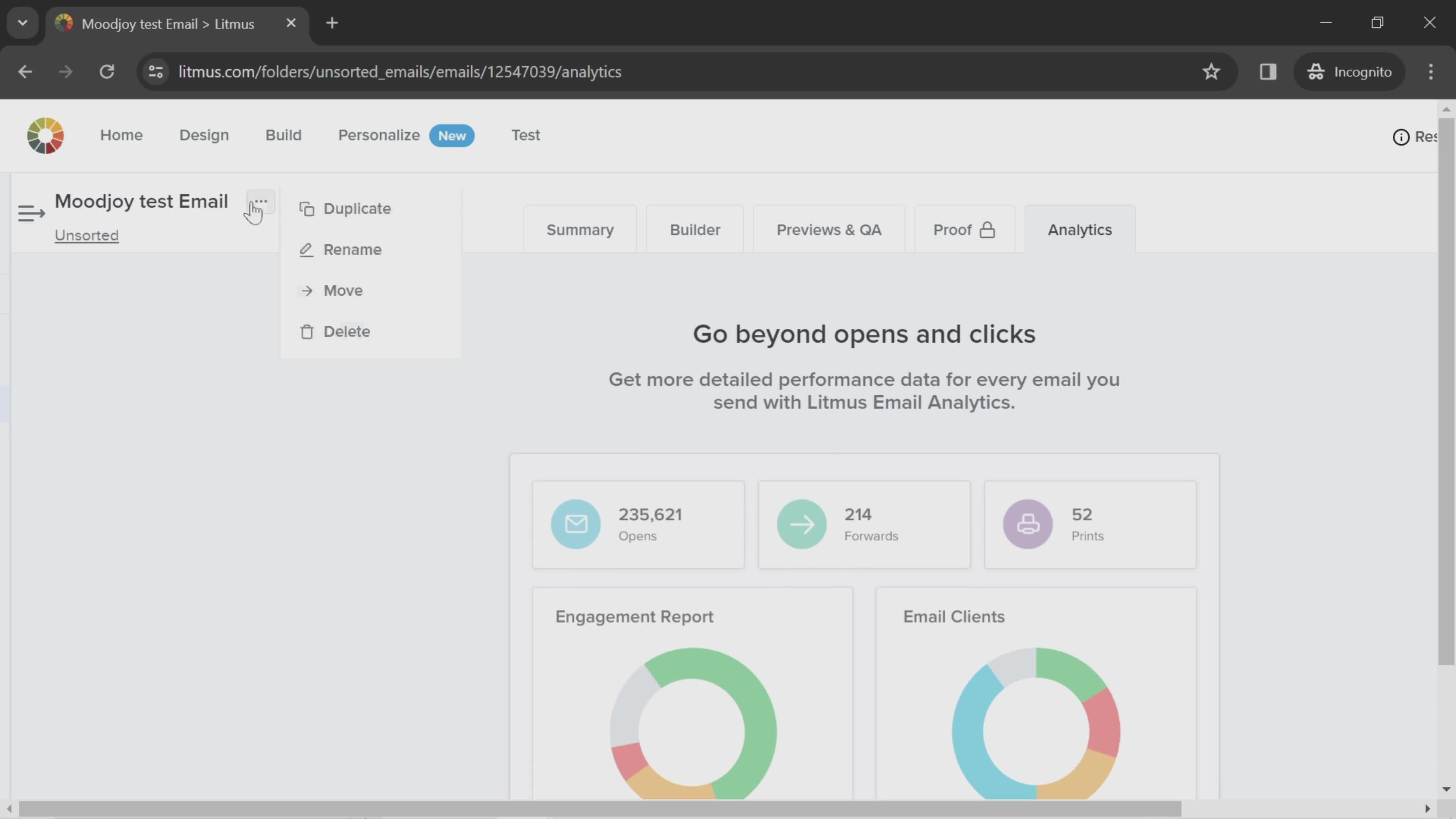Click the Duplicate option in context menu
1456x819 pixels.
(357, 208)
